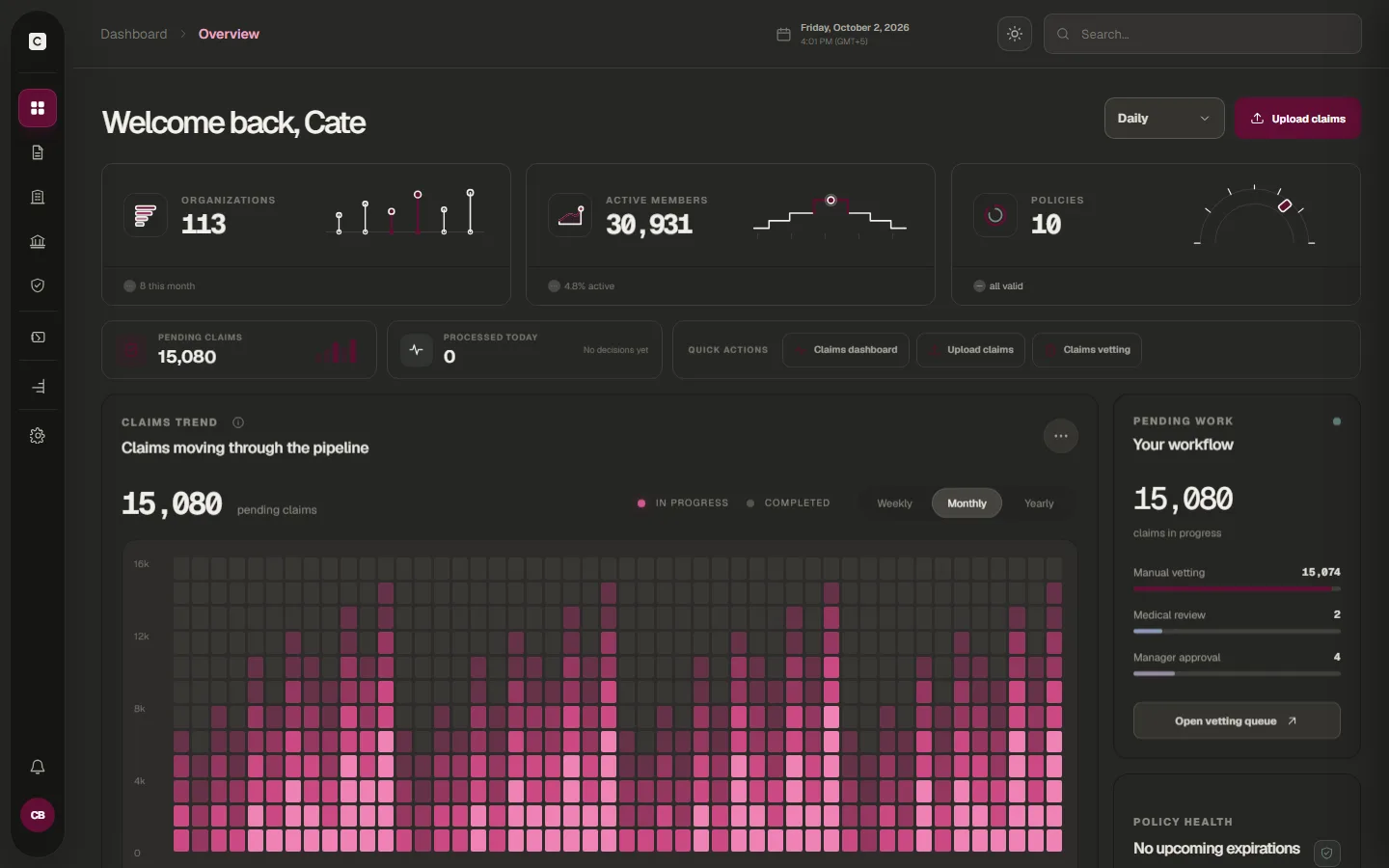This screenshot has height=868, width=1389.
Task: Click the Dashboard breadcrumb
Action: coord(134,34)
